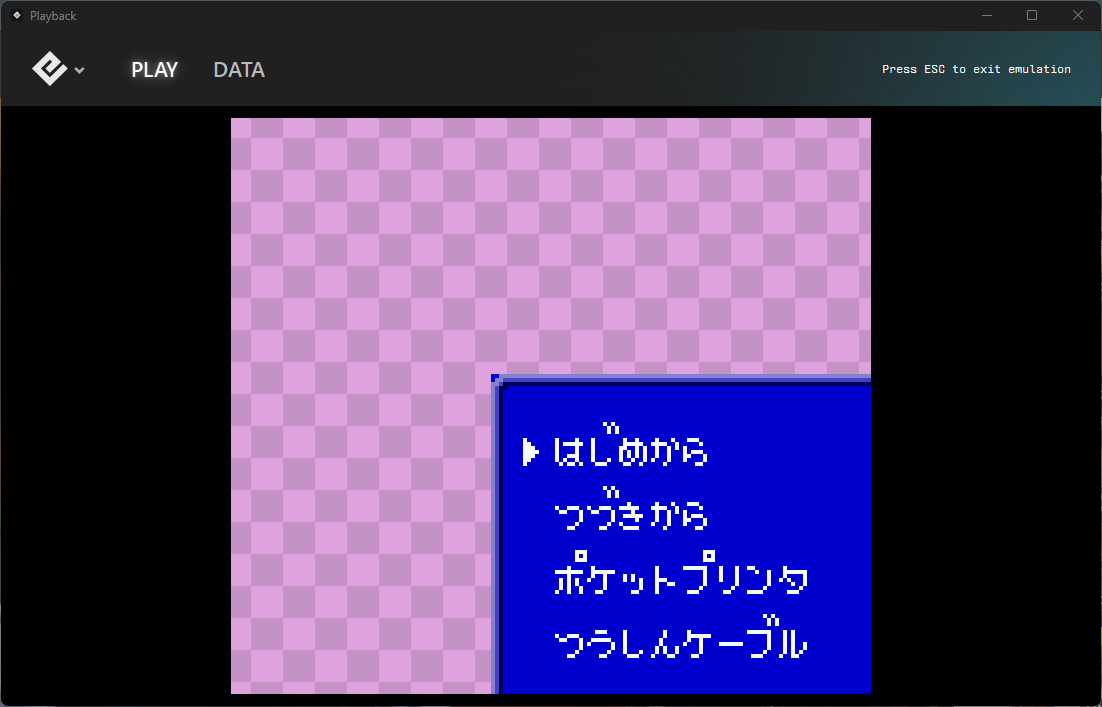The image size is (1102, 707).
Task: Click the black area right of game screen
Action: (x=985, y=400)
